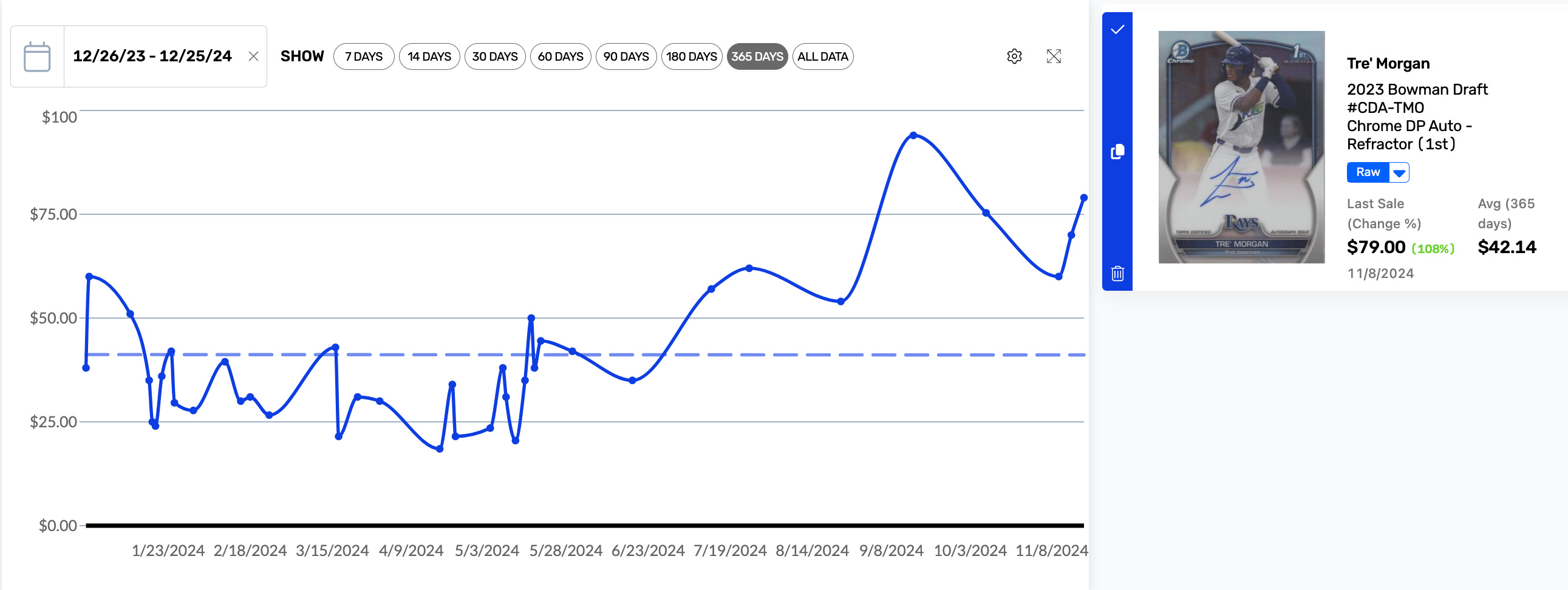This screenshot has height=590, width=1568.
Task: Select the 108% change percentage
Action: point(1433,248)
